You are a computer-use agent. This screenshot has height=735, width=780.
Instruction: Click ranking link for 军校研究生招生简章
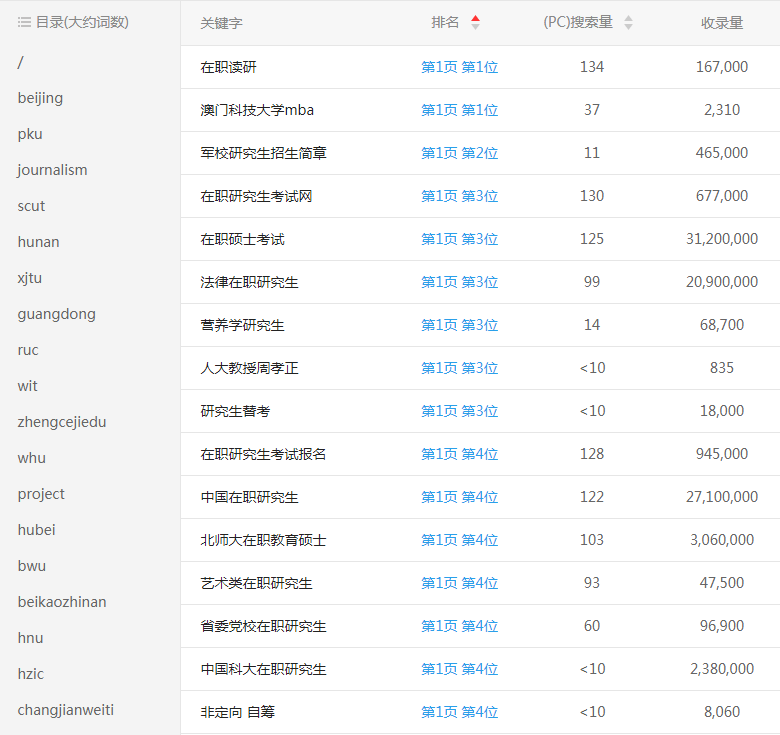point(459,153)
